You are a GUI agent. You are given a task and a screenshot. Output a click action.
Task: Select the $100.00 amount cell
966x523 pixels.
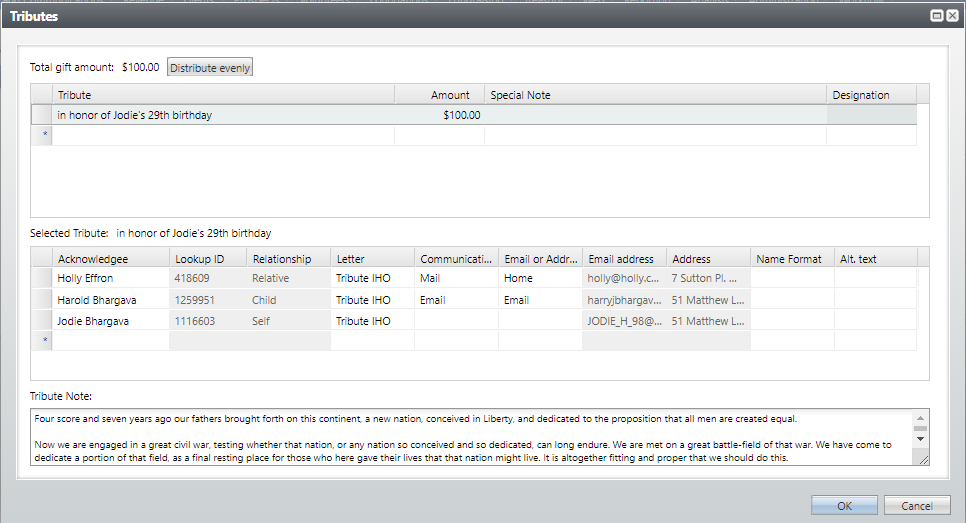tap(440, 115)
